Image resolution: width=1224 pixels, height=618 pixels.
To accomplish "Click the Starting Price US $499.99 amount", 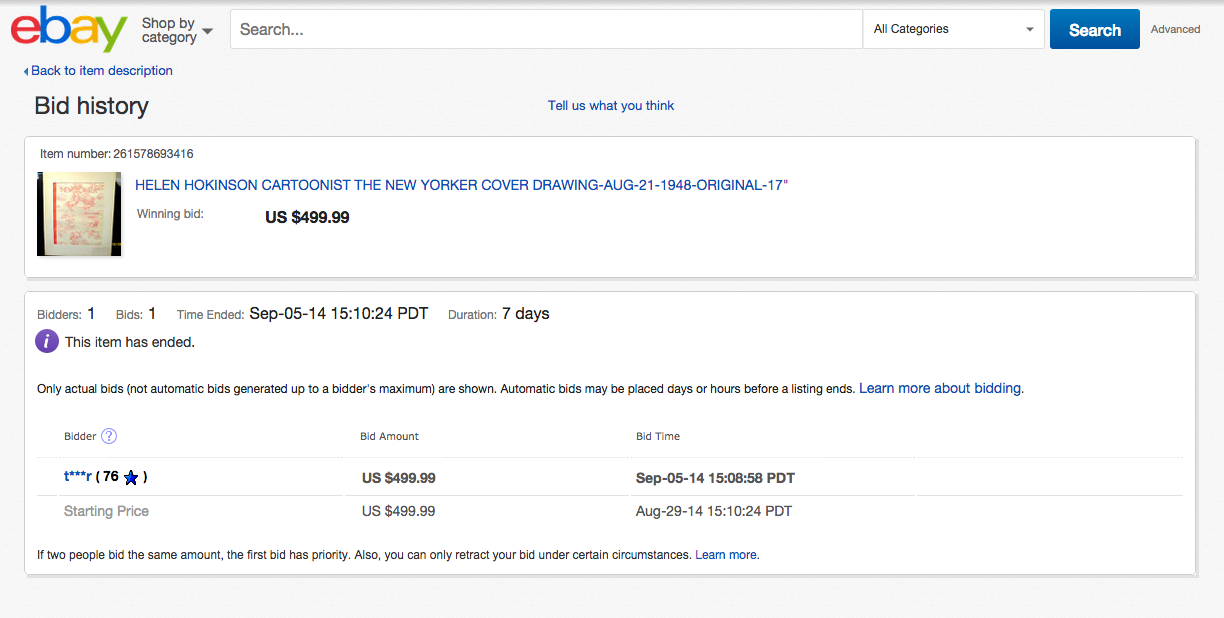I will [x=399, y=511].
